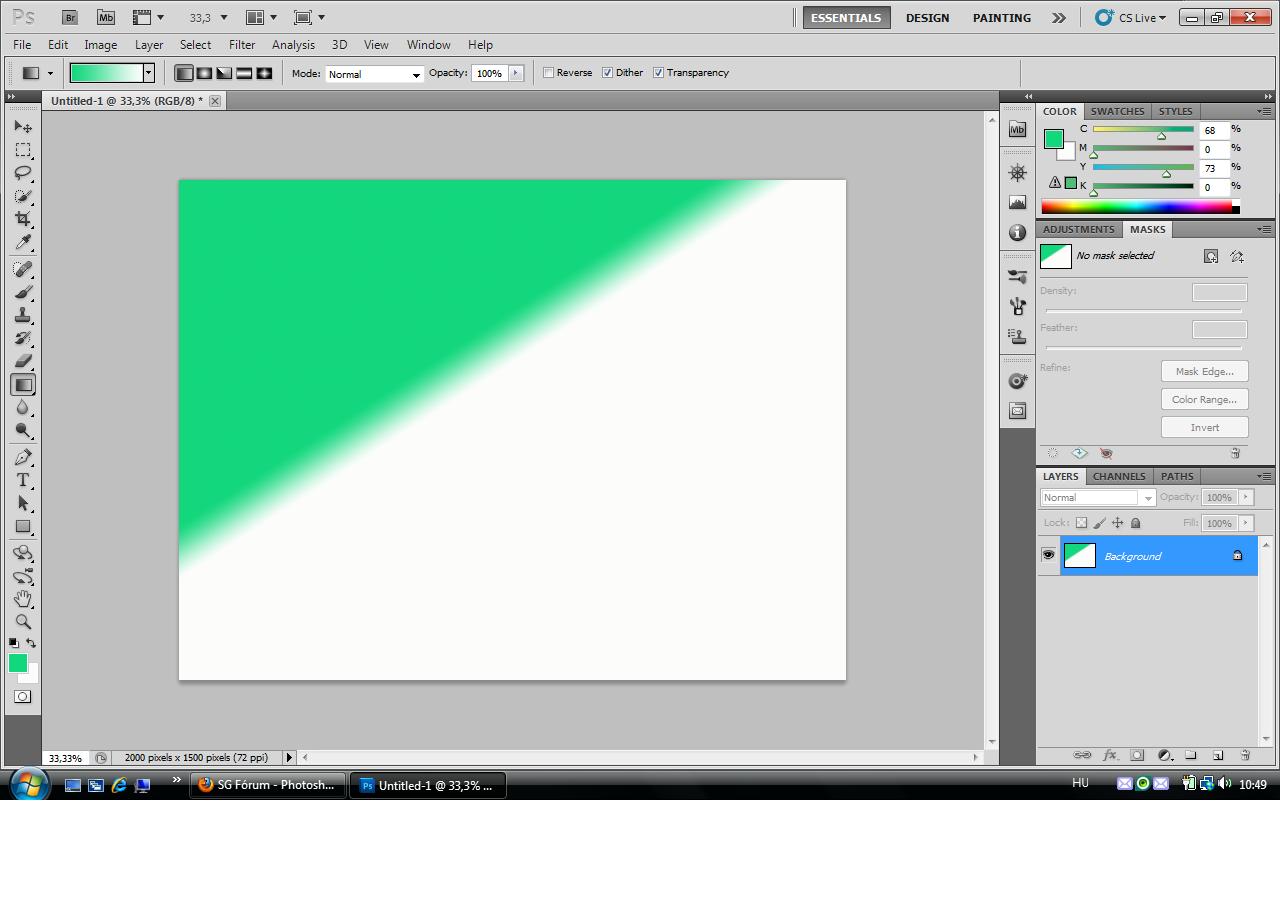Click the foreground green color swatch in toolbox
The width and height of the screenshot is (1280, 901).
coord(18,663)
